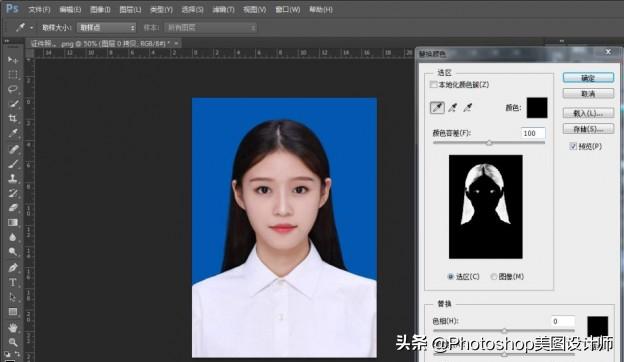624x362 pixels.
Task: Select the Gradient tool
Action: pos(13,223)
